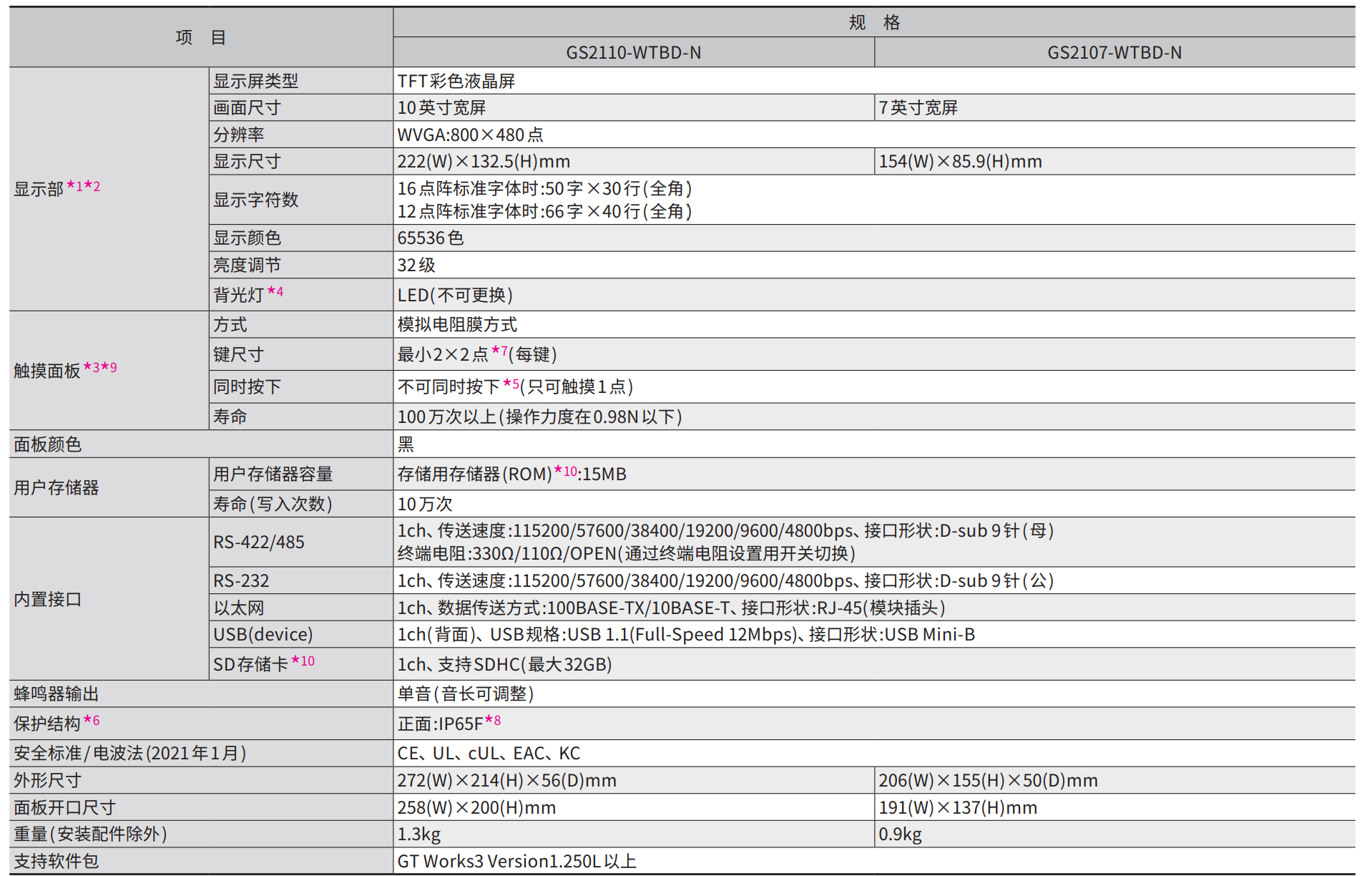
Task: Select the RS-422/485 interface label
Action: click(x=258, y=542)
